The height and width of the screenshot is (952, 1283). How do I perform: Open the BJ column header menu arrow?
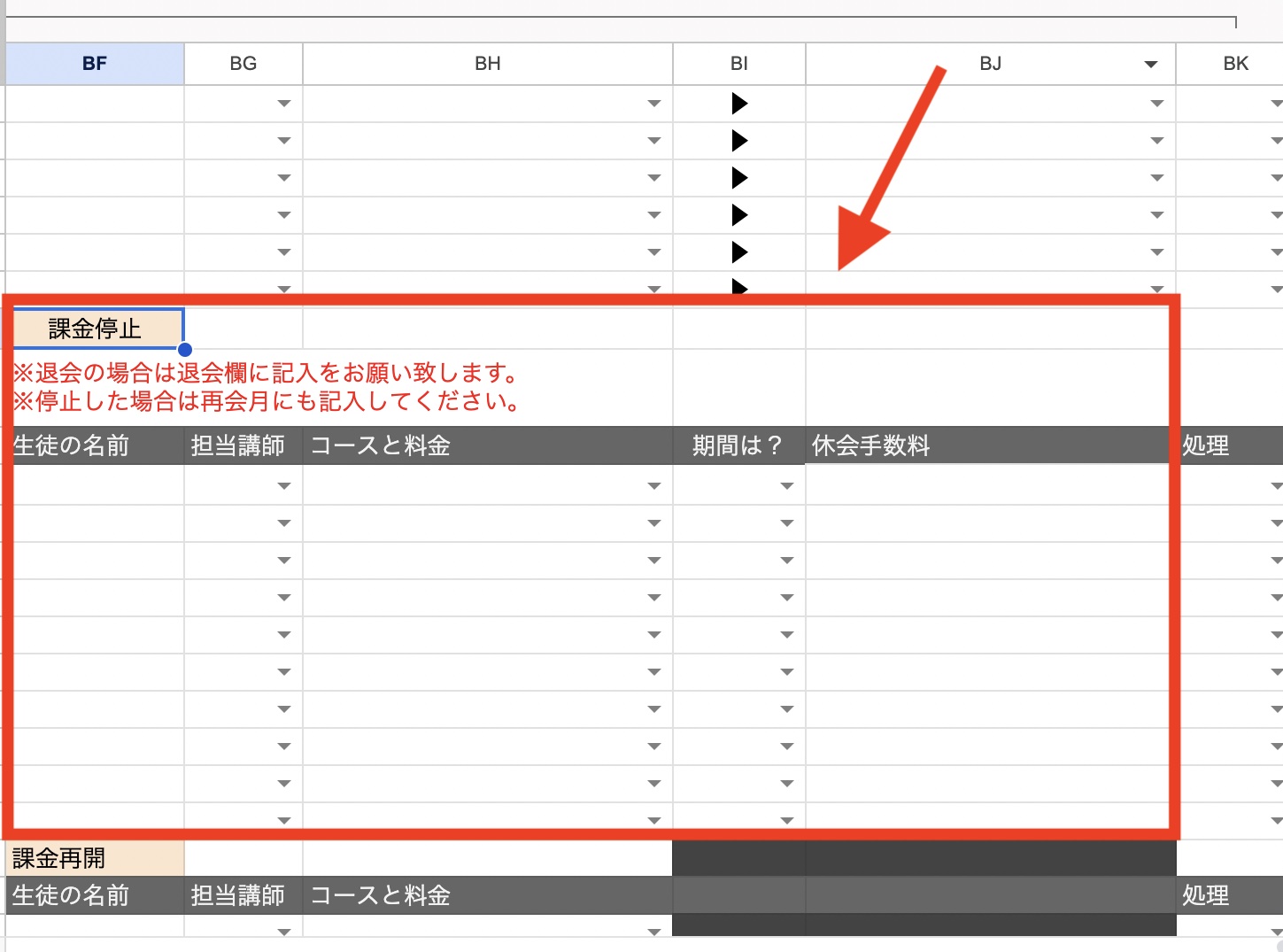[1150, 64]
